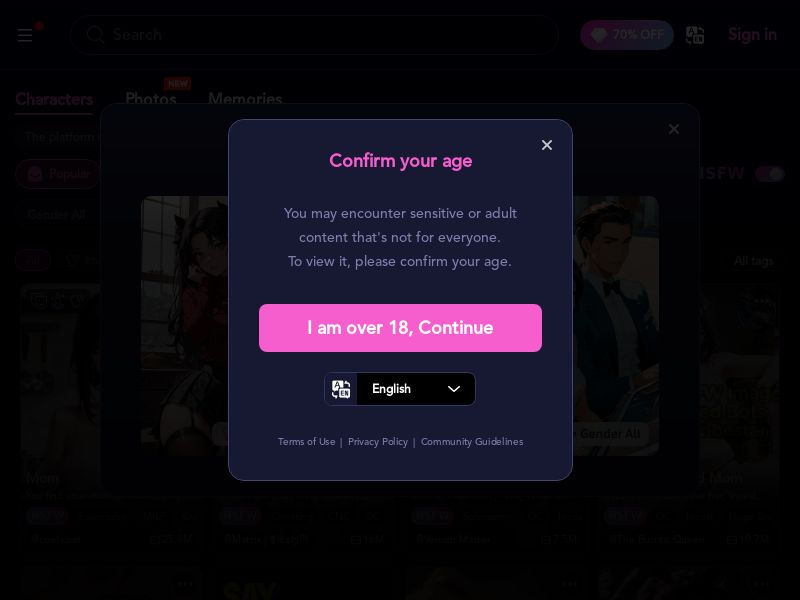This screenshot has height=600, width=800.
Task: Click the search magnifier icon
Action: tap(95, 35)
